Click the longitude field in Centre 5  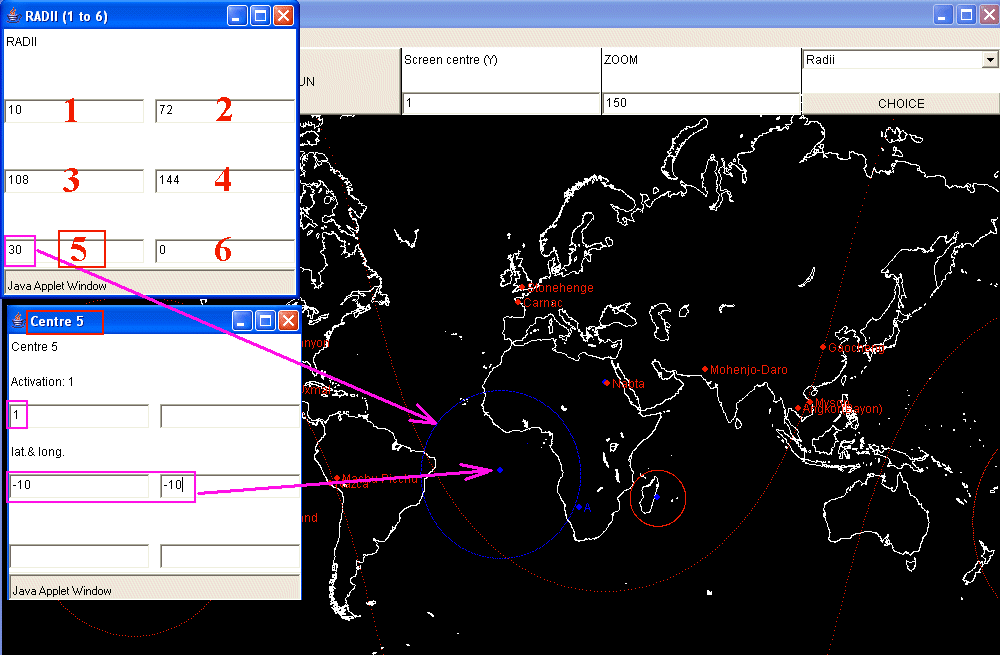(x=230, y=485)
